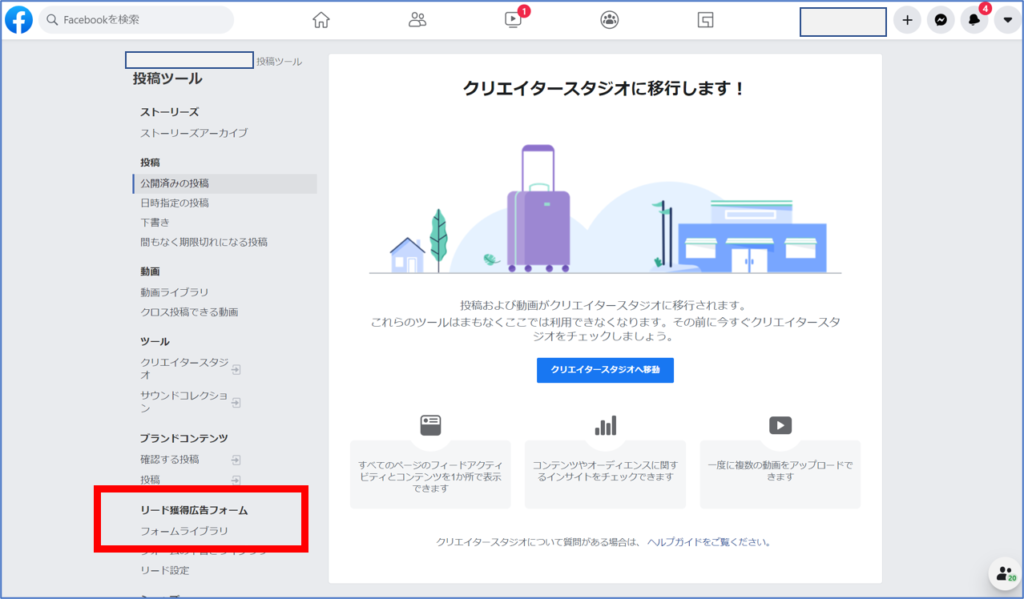Click the insights bar chart icon

(x=605, y=426)
